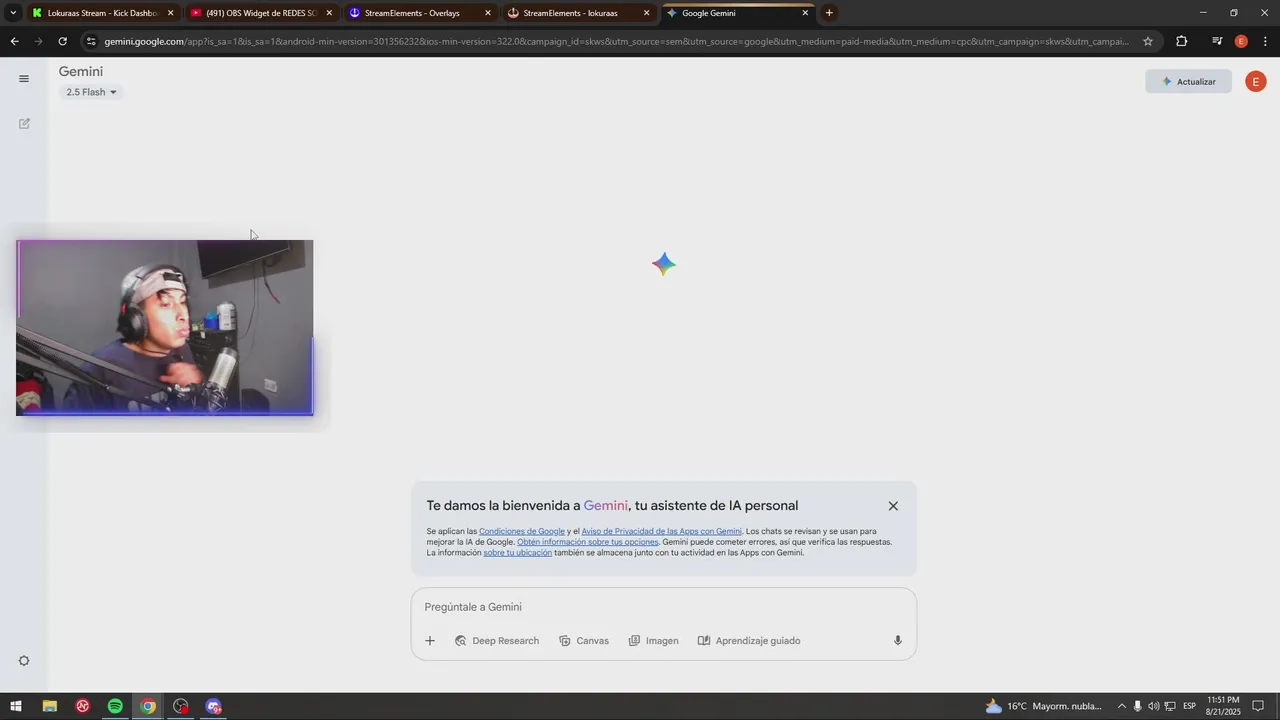
Task: Open the Chrome extensions puzzle icon
Action: coord(1182,41)
